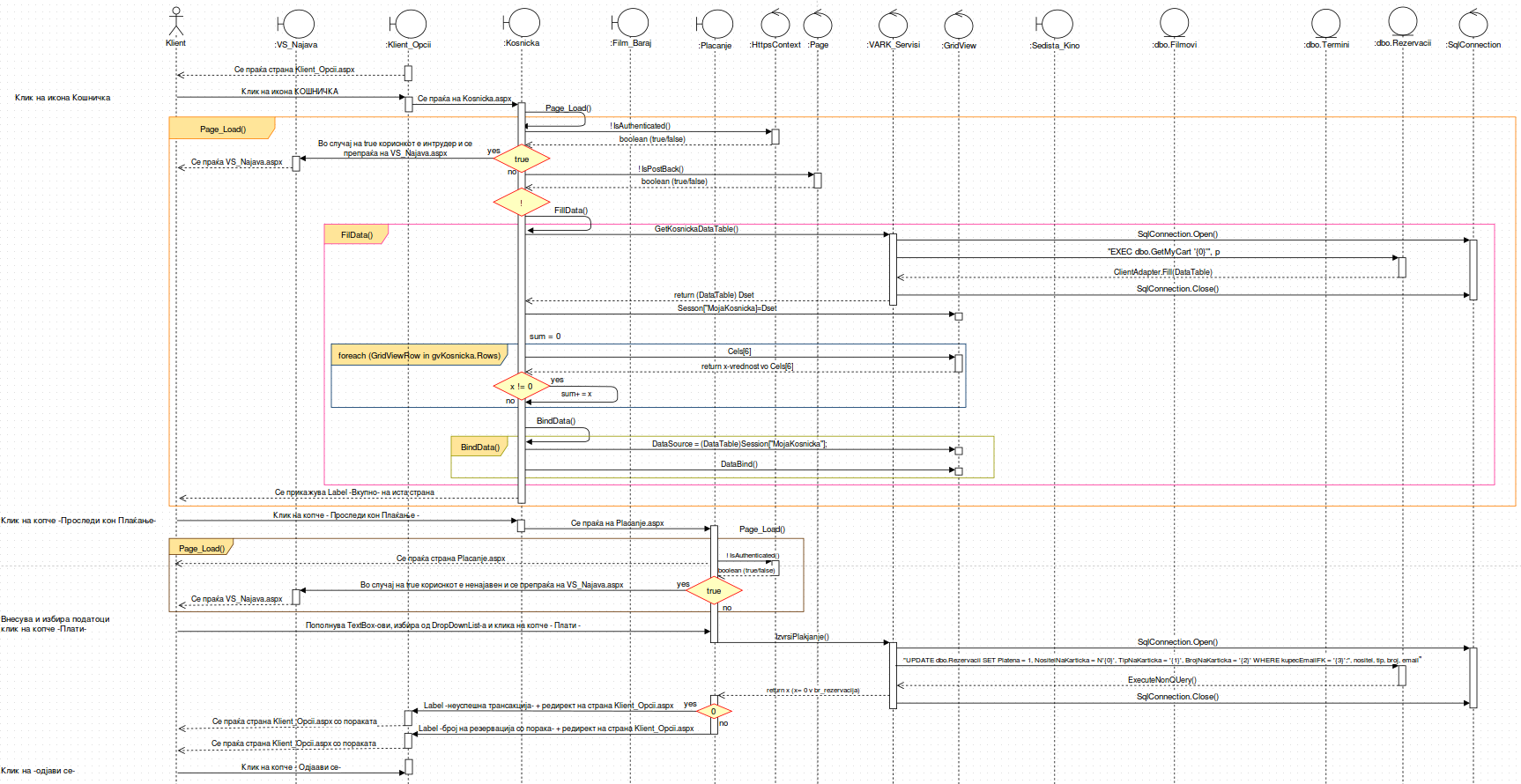Image resolution: width=1521 pixels, height=784 pixels.
Task: Select the foreach GridViewRow loop frame label
Action: [419, 356]
